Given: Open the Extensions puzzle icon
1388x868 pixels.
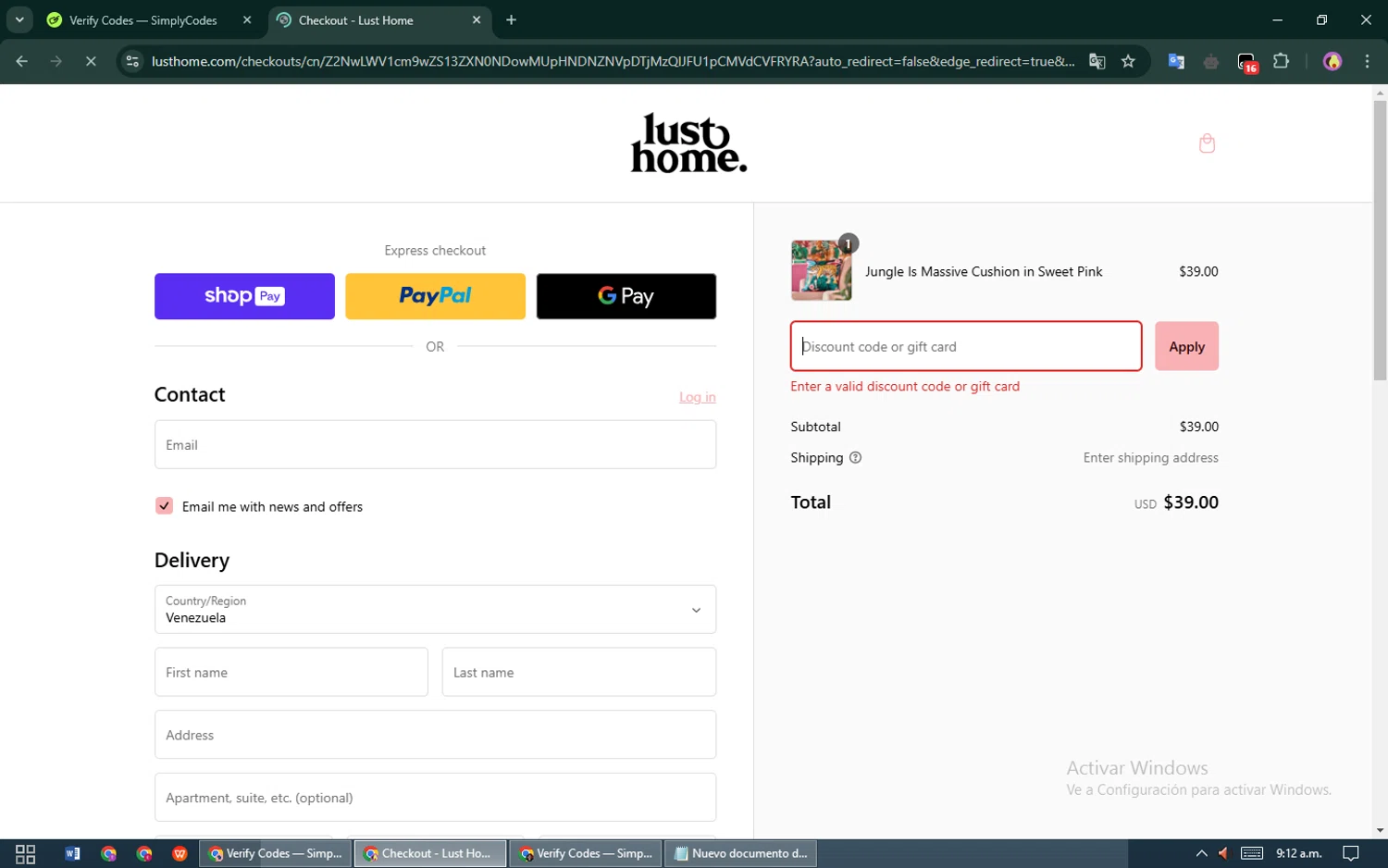Looking at the screenshot, I should 1282,61.
